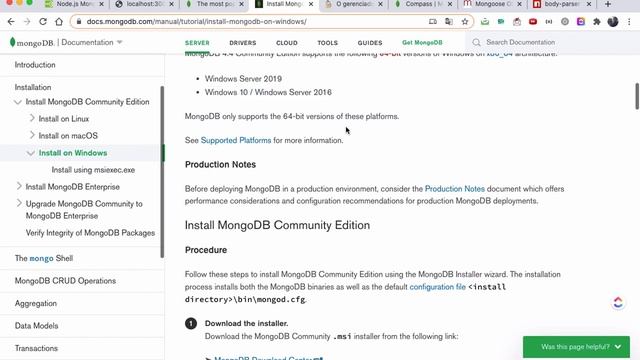This screenshot has width=640, height=360.
Task: Click the sidebar vertical scrollbar
Action: pyautogui.click(x=162, y=172)
